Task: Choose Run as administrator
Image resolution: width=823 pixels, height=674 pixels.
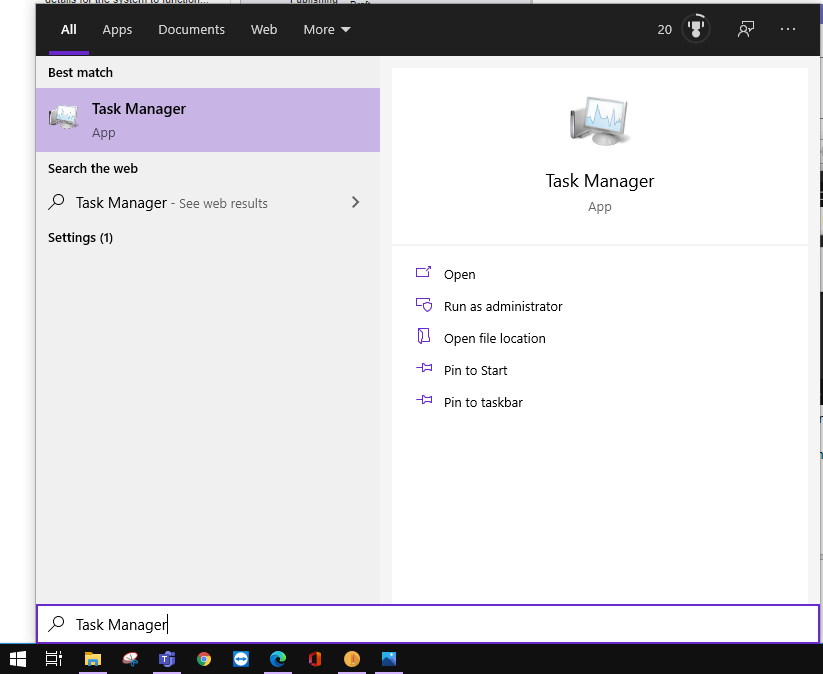Action: click(503, 307)
